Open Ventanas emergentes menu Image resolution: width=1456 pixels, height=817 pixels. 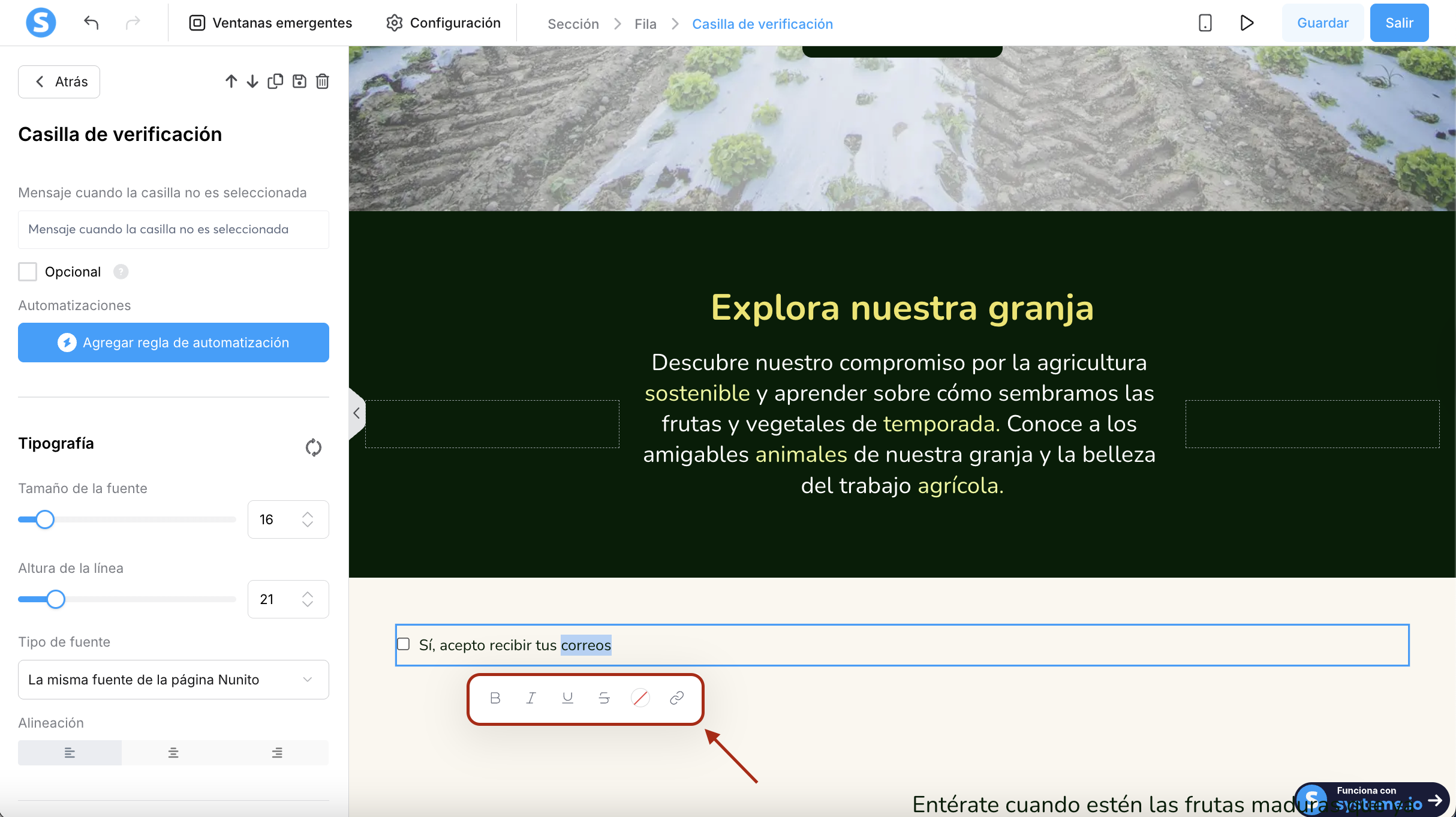click(271, 23)
